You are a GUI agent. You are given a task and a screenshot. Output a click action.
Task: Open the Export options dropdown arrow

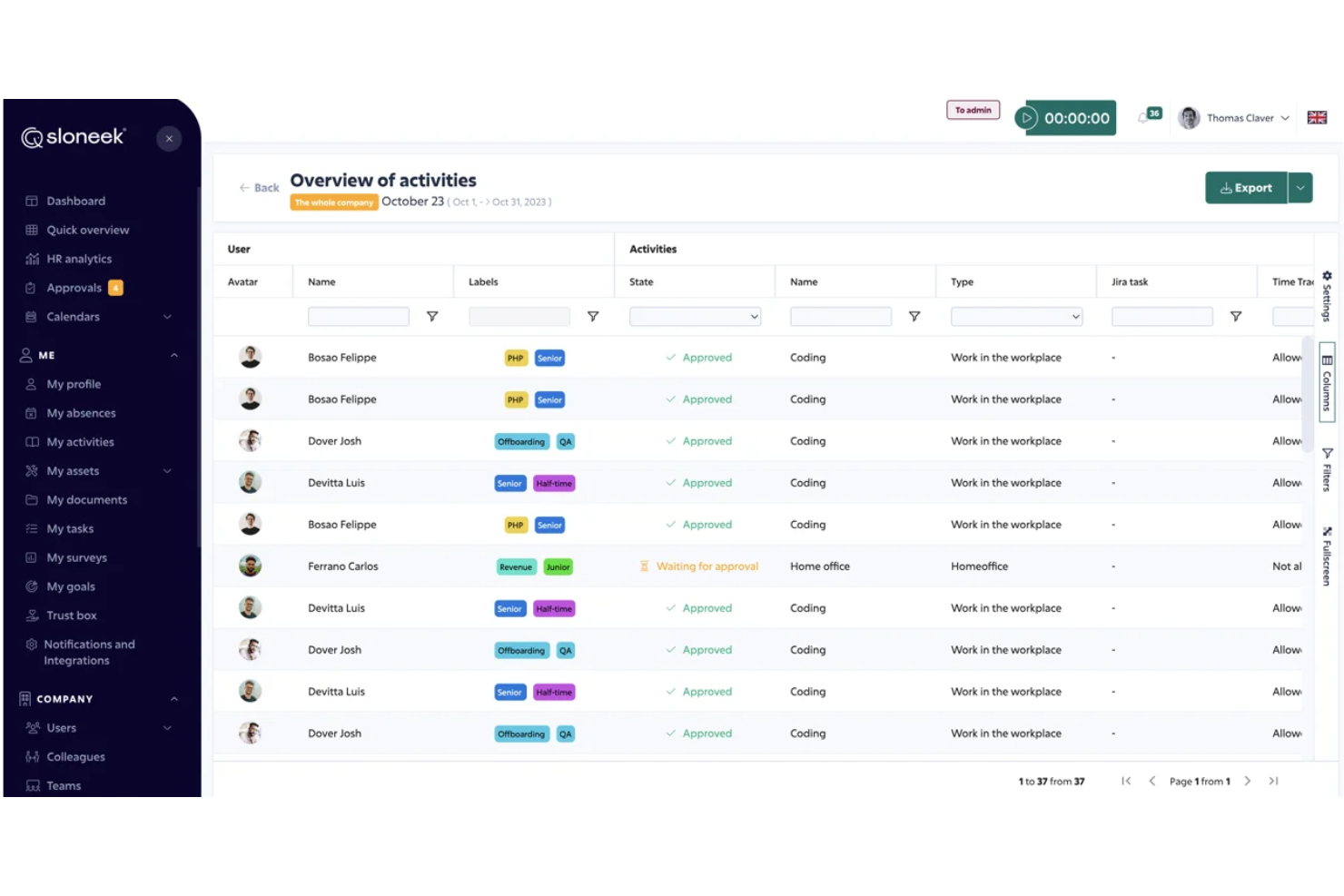pos(1300,187)
